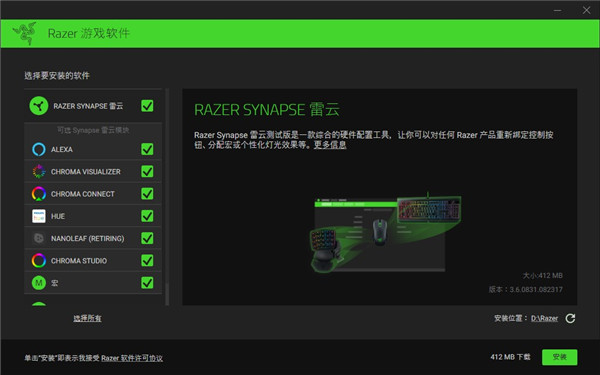Select the CHROMA STUDIO row label

click(79, 261)
